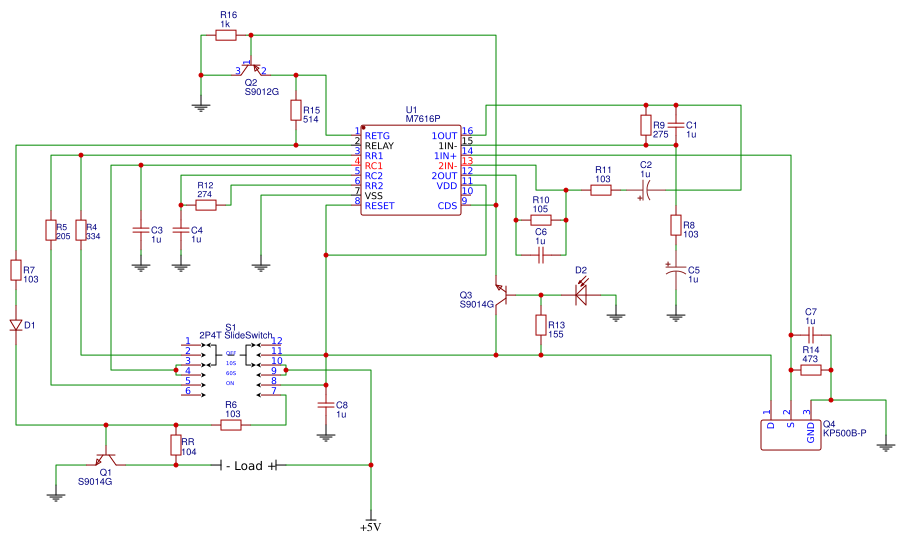Click capacitor C8 symbol
This screenshot has height=544, width=905.
pyautogui.click(x=326, y=405)
